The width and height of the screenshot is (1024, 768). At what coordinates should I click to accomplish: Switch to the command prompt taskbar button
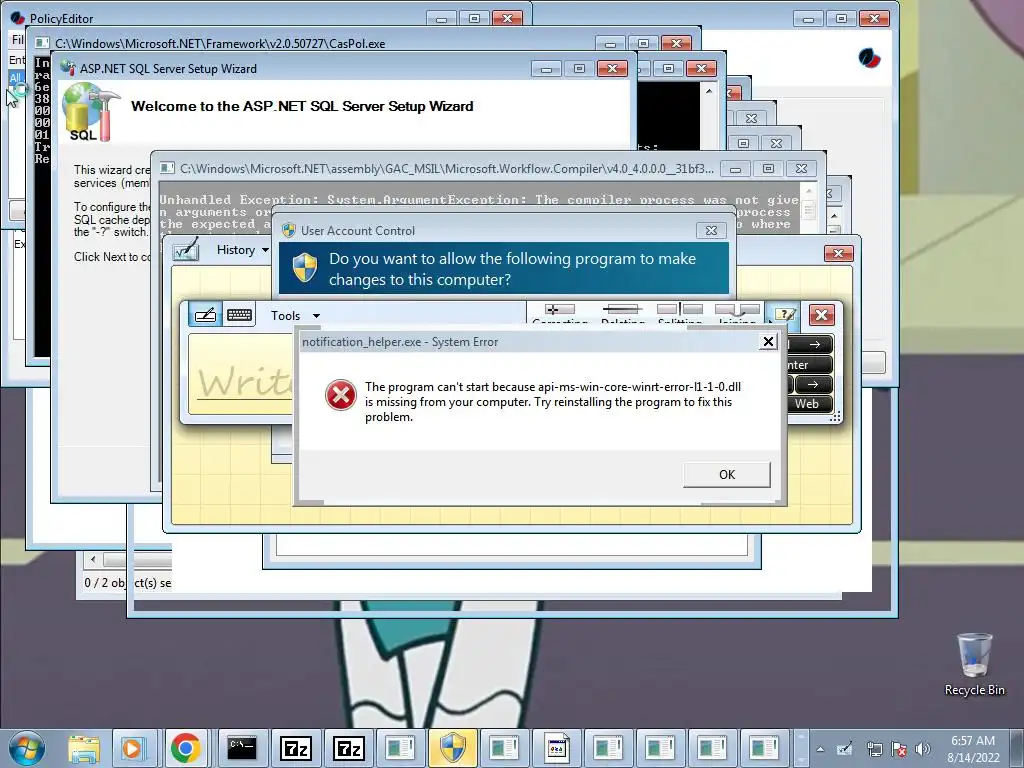point(242,748)
